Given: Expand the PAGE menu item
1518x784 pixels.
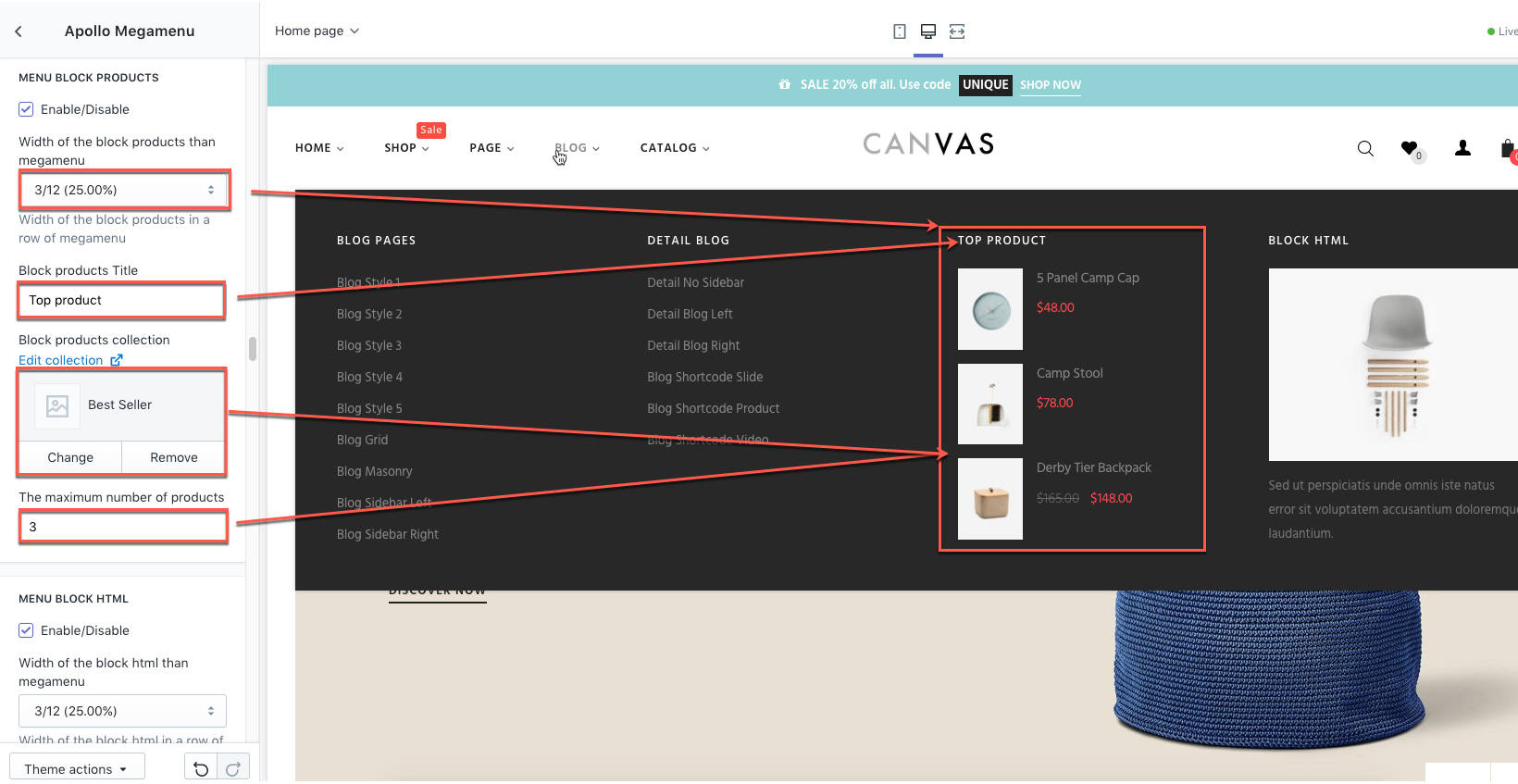Looking at the screenshot, I should click(491, 148).
